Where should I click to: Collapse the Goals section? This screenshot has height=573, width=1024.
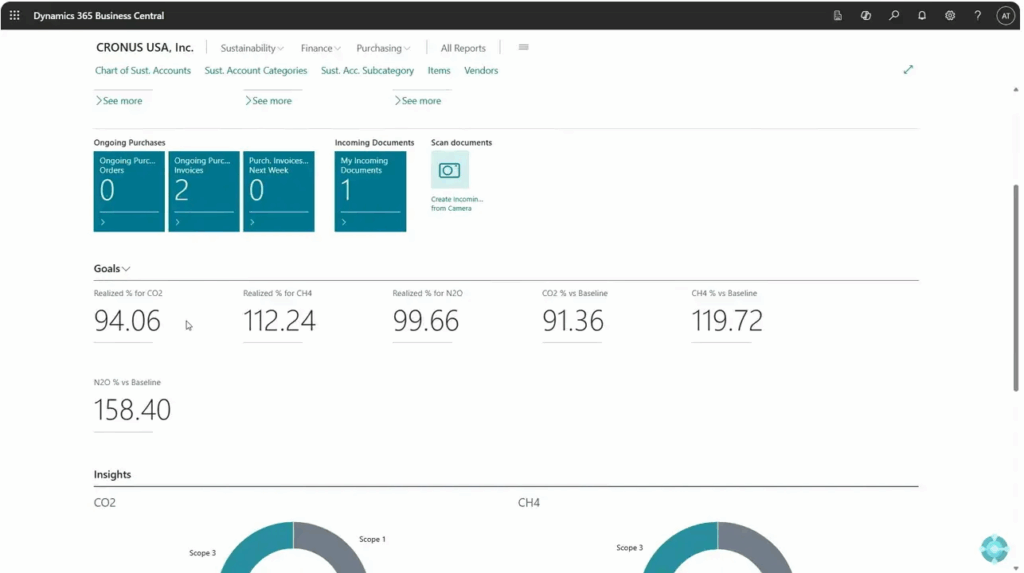(112, 269)
